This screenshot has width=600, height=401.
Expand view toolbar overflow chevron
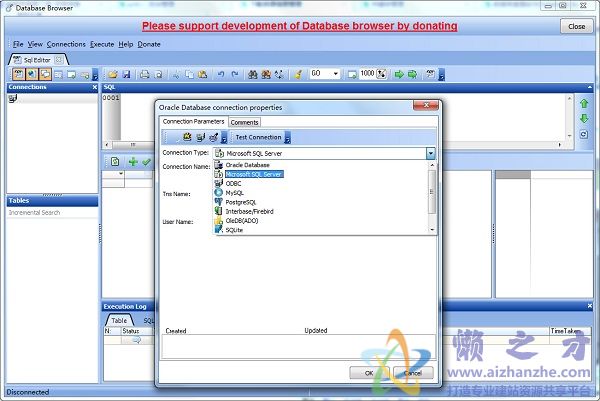[x=95, y=75]
